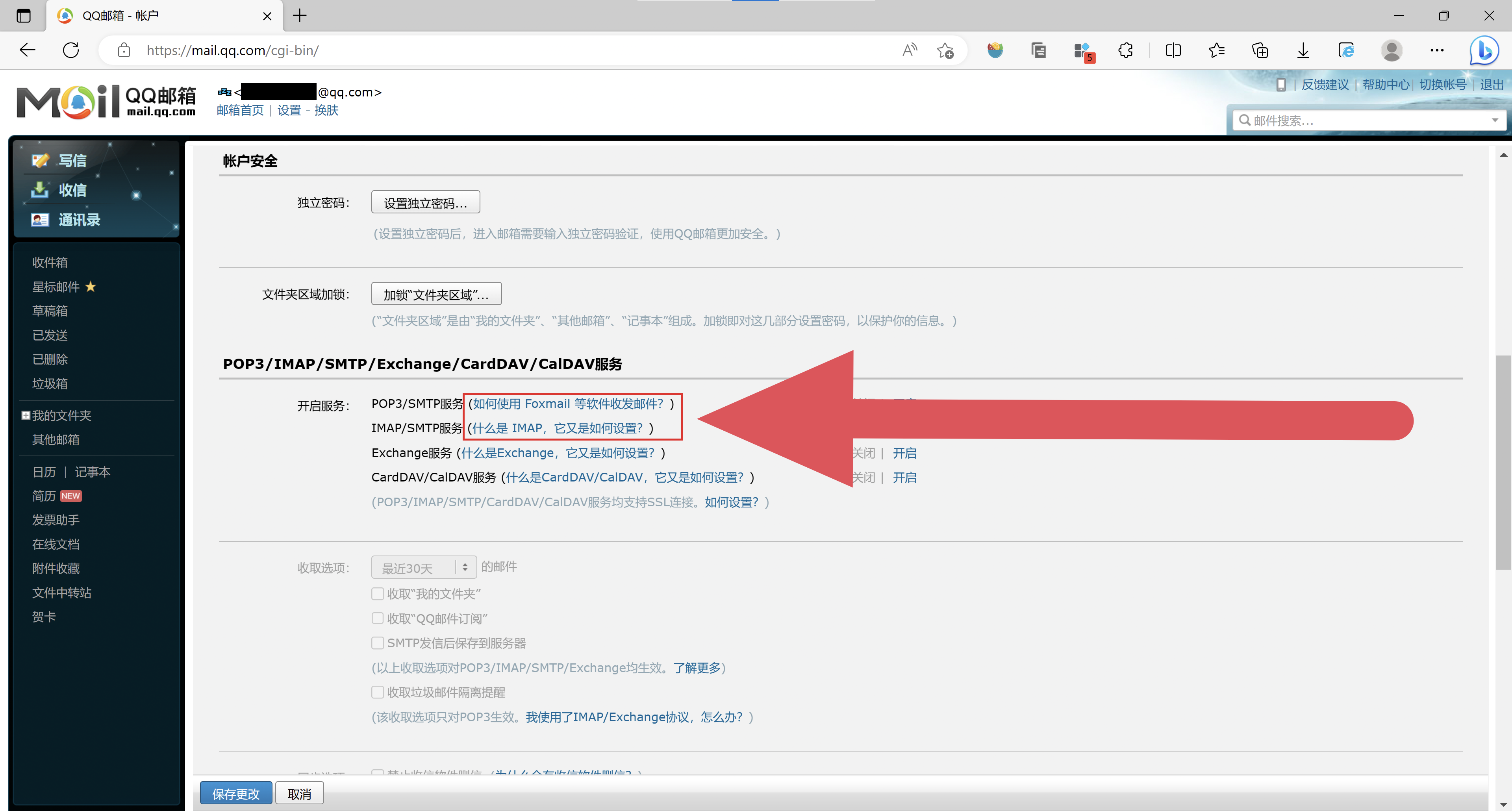1512x811 pixels.
Task: Click the compose mail (写信) icon
Action: (x=40, y=160)
